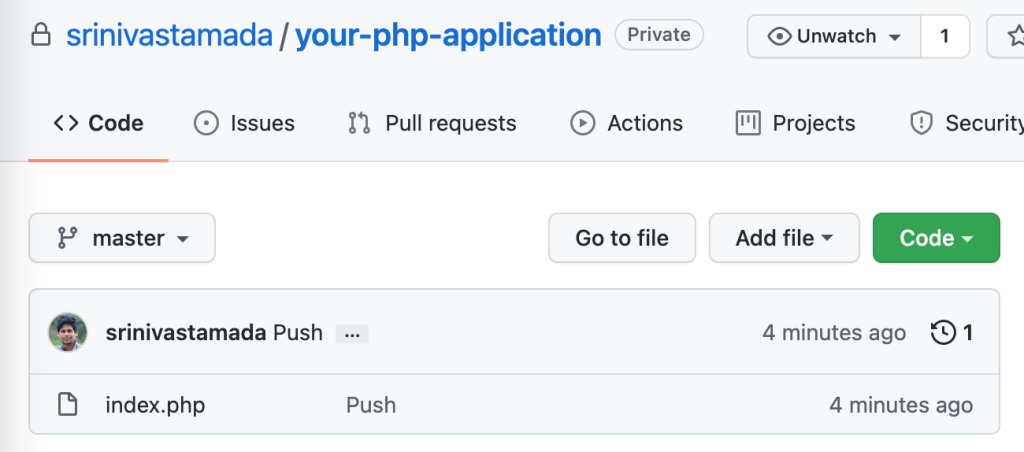Viewport: 1024px width, 452px height.
Task: Click the git branch icon on master
Action: point(67,238)
